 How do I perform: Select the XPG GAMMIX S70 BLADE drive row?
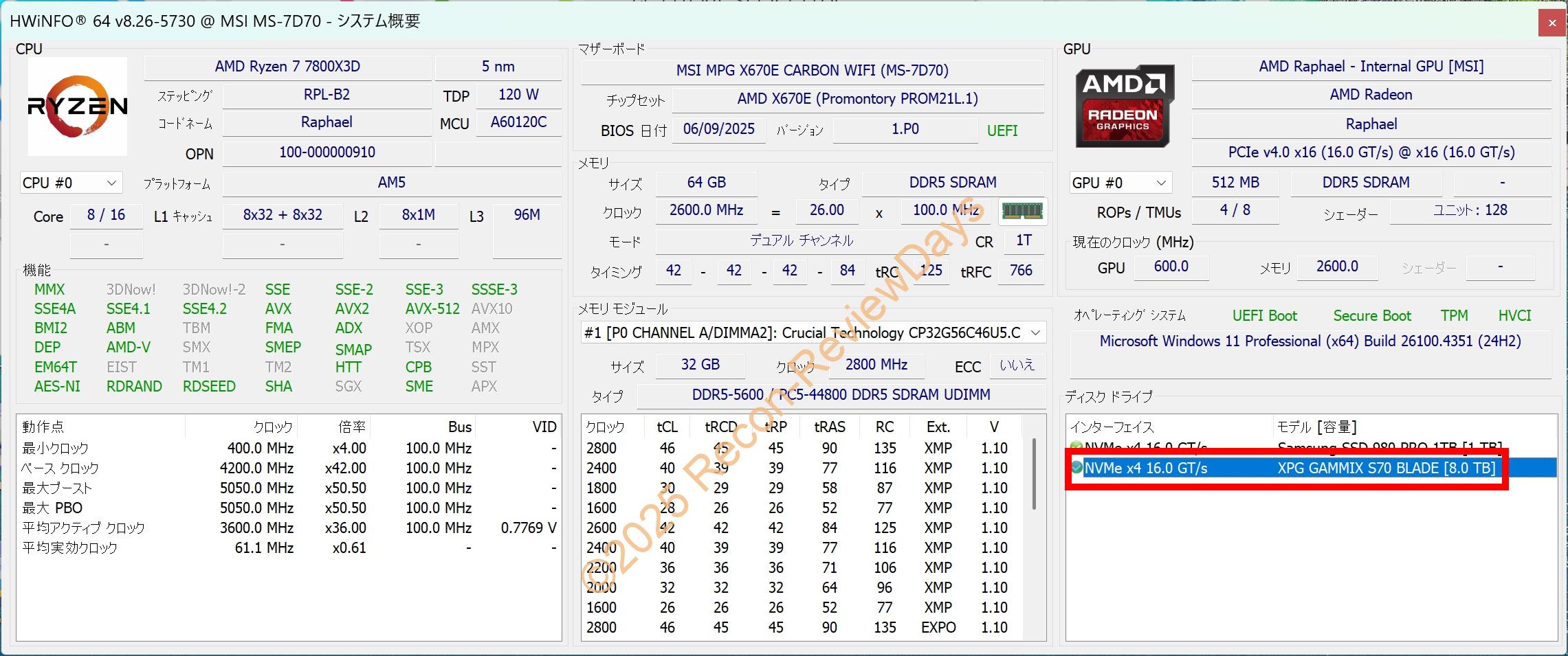click(x=1306, y=468)
